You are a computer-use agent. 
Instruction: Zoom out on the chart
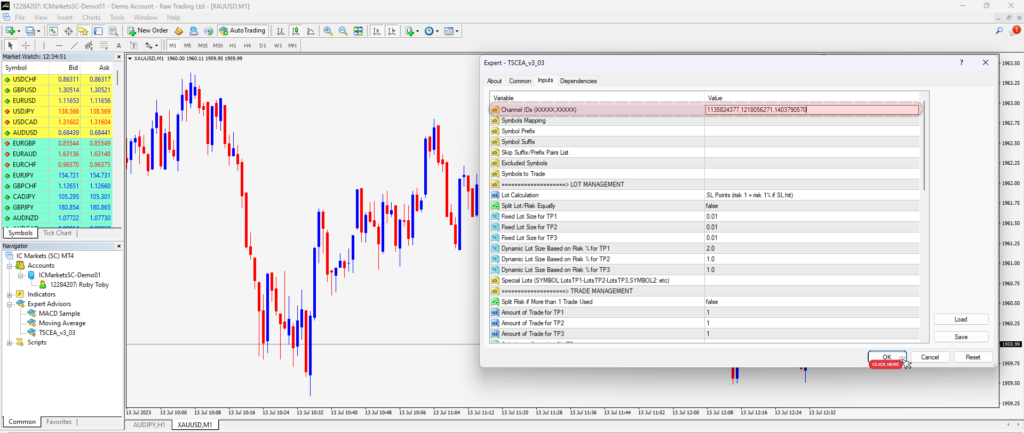343,31
